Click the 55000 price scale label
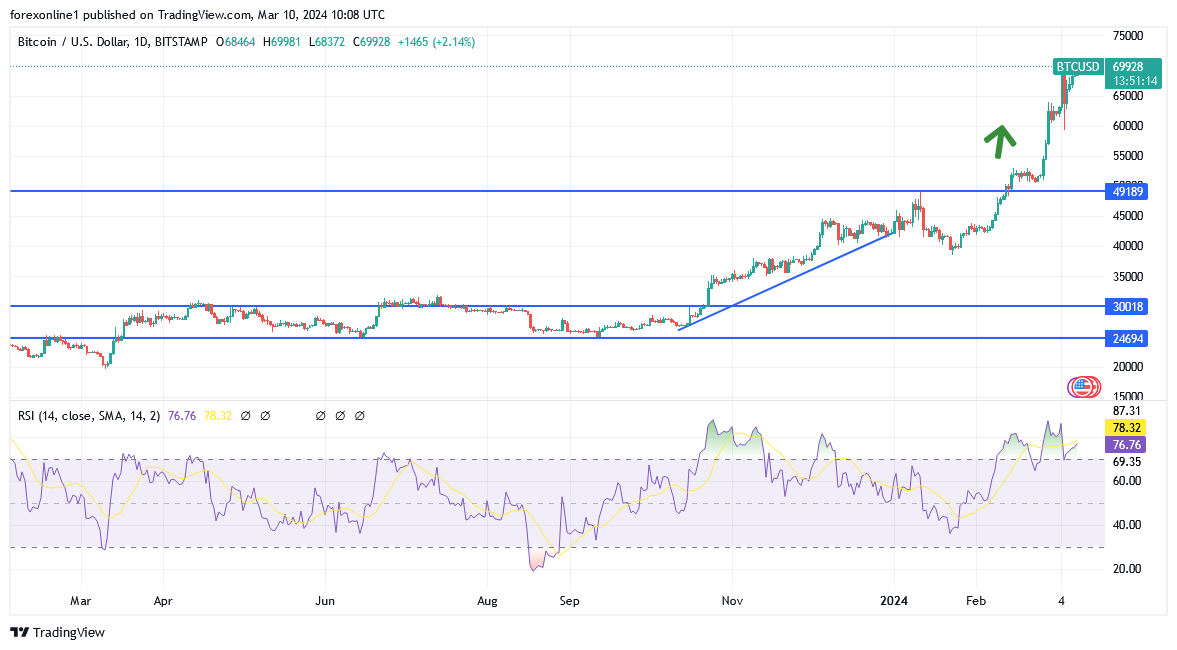Screen dimensions: 1177x650 (1127, 156)
